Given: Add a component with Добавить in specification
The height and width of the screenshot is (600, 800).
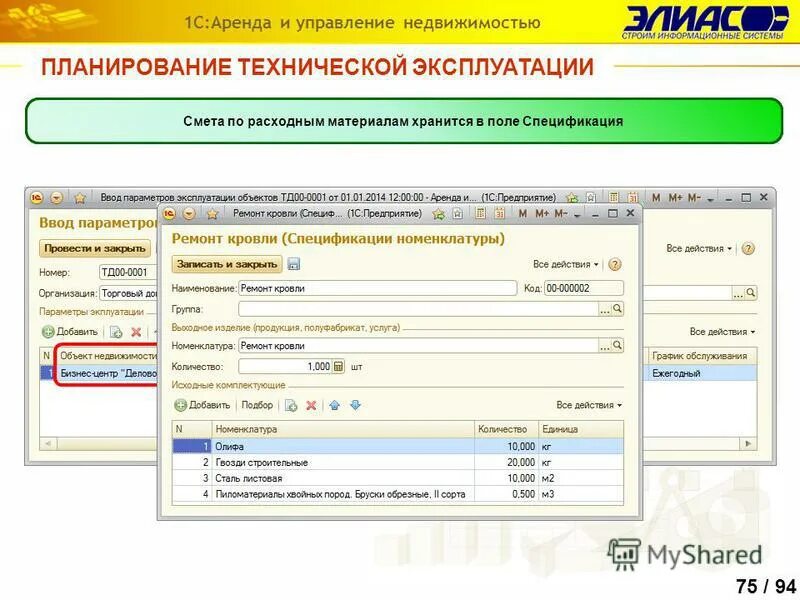Looking at the screenshot, I should (x=203, y=405).
